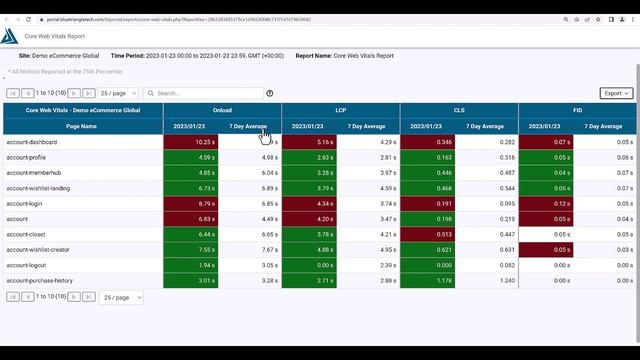Click the red 8.79 s Onload cell
The width and height of the screenshot is (640, 360).
[191, 204]
